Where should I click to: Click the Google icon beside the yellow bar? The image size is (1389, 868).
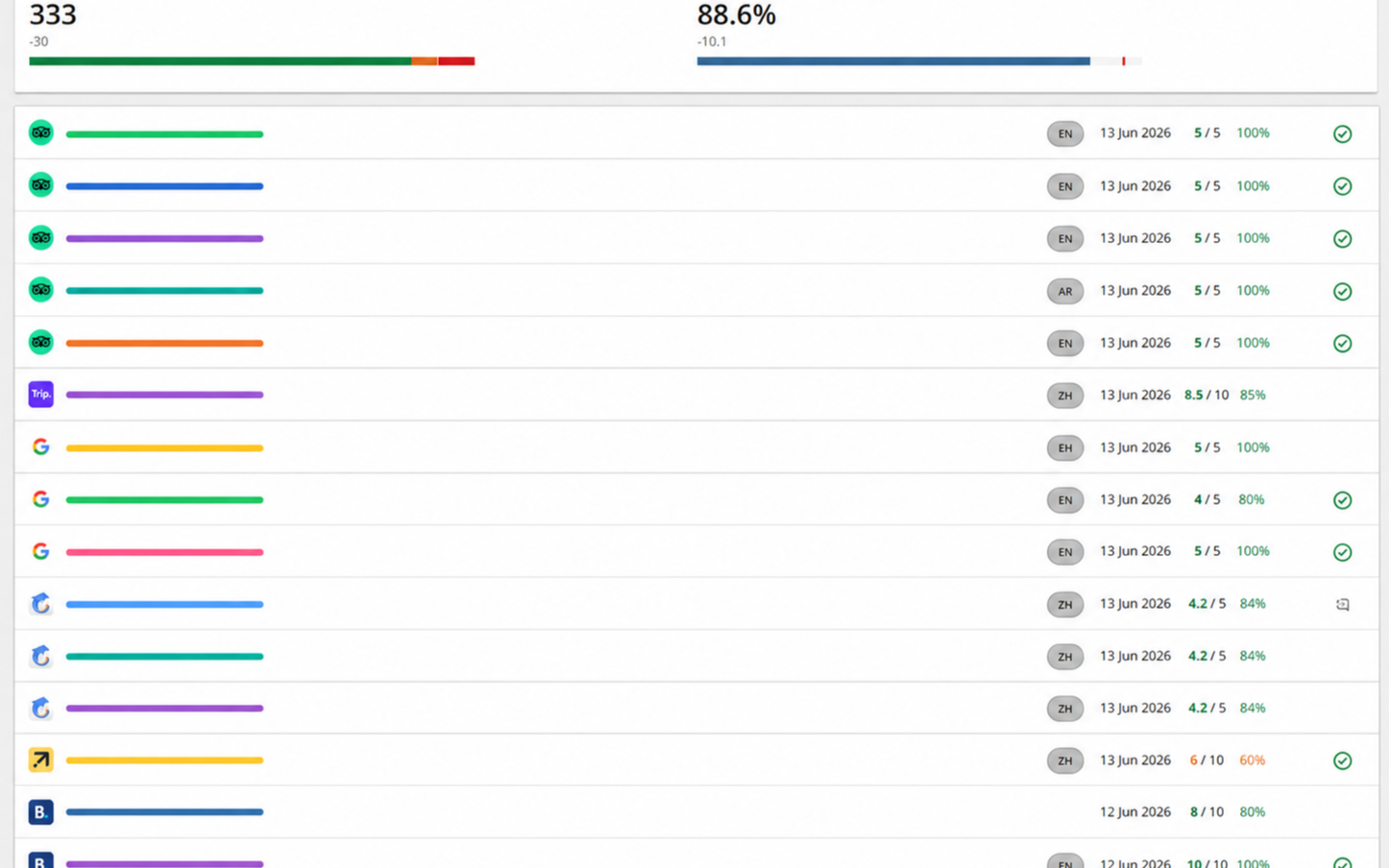[40, 446]
